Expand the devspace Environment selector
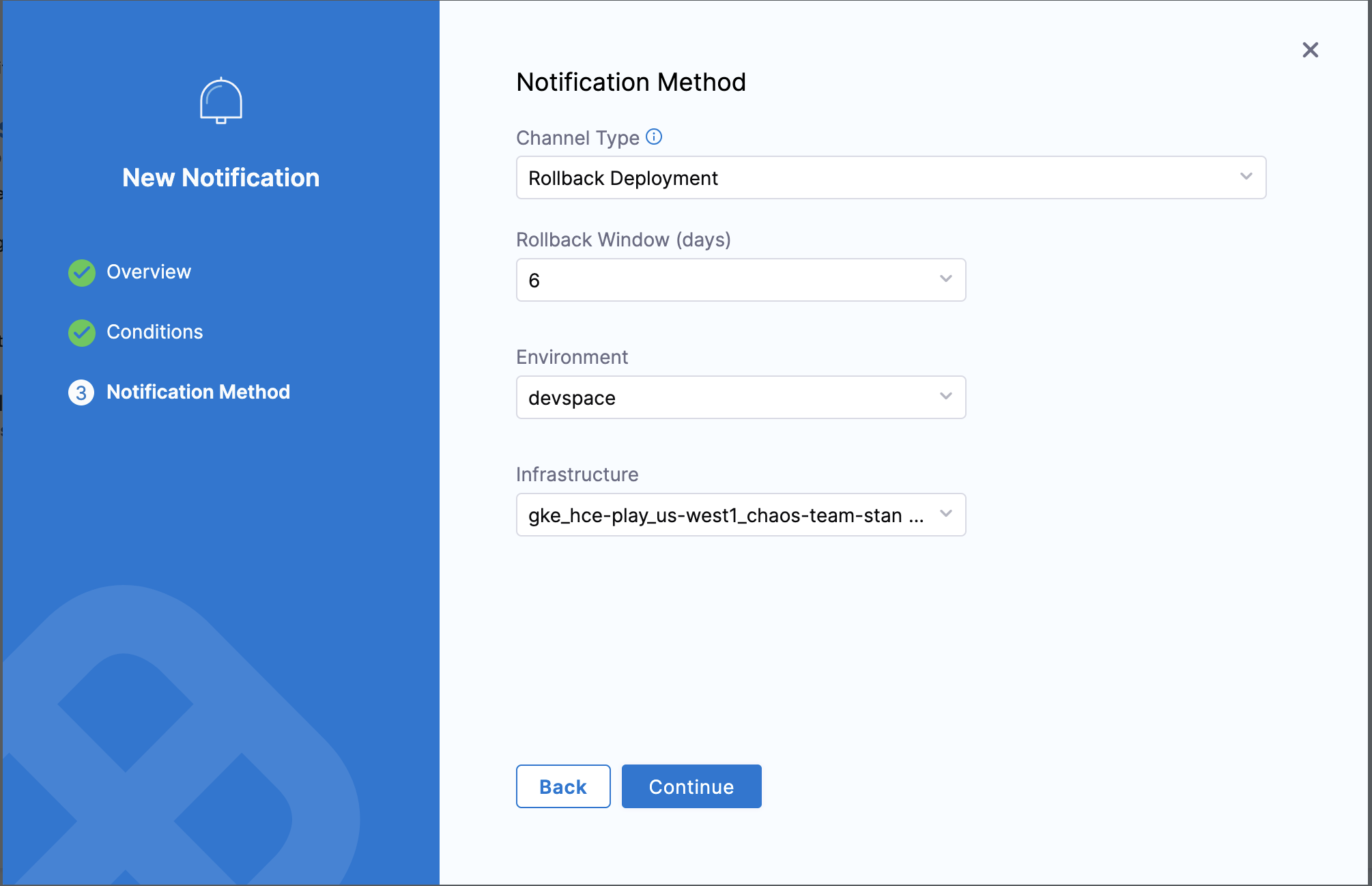 pos(741,397)
